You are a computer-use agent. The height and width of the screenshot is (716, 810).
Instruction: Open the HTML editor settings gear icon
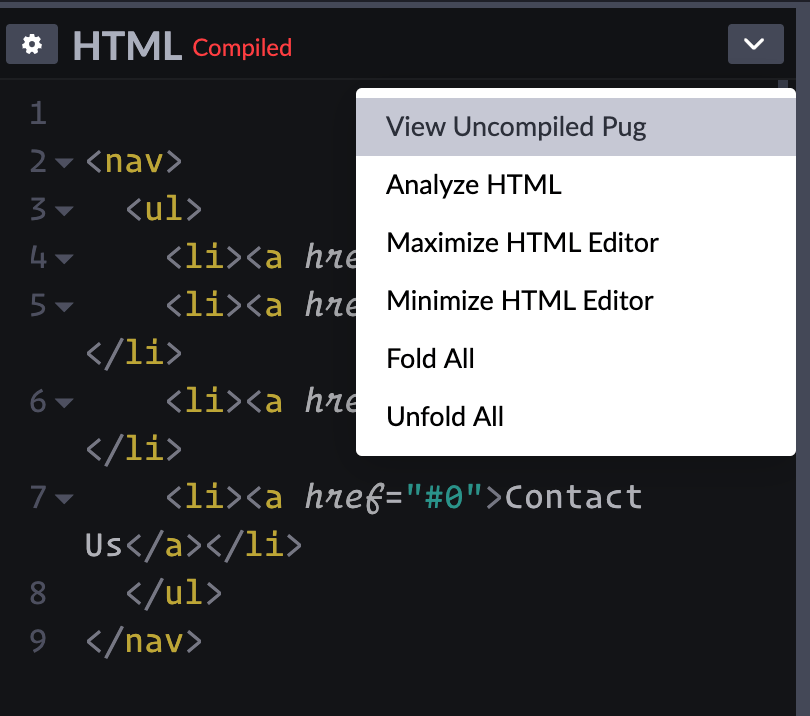pyautogui.click(x=31, y=44)
